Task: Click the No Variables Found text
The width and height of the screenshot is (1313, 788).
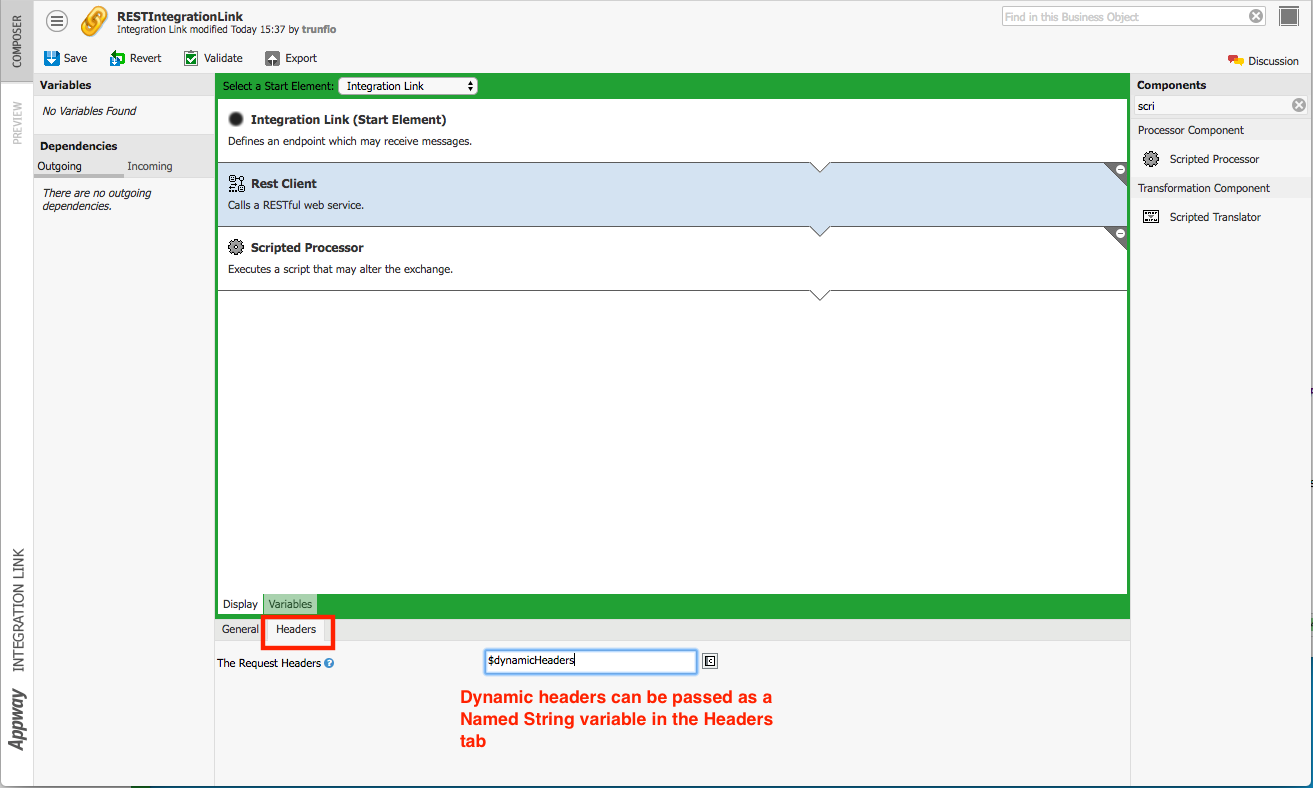Action: [x=89, y=111]
